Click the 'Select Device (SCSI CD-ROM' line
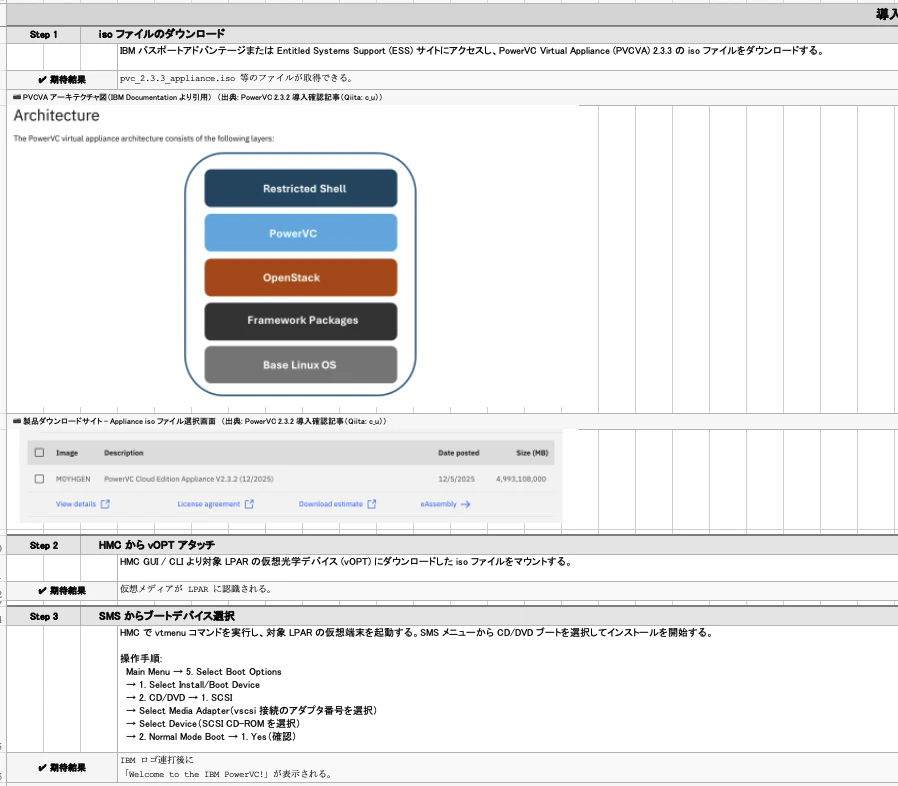The width and height of the screenshot is (898, 786). pyautogui.click(x=212, y=724)
